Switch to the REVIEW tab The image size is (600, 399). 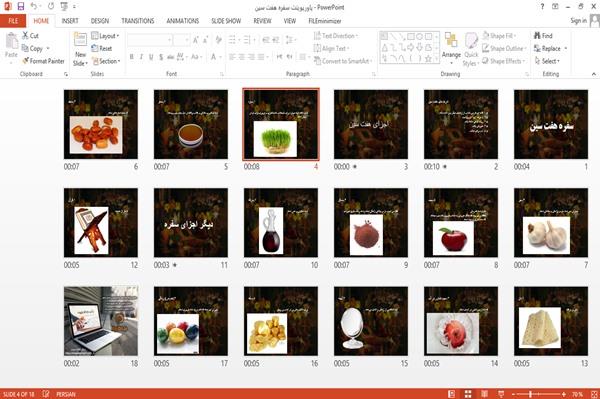click(x=262, y=21)
